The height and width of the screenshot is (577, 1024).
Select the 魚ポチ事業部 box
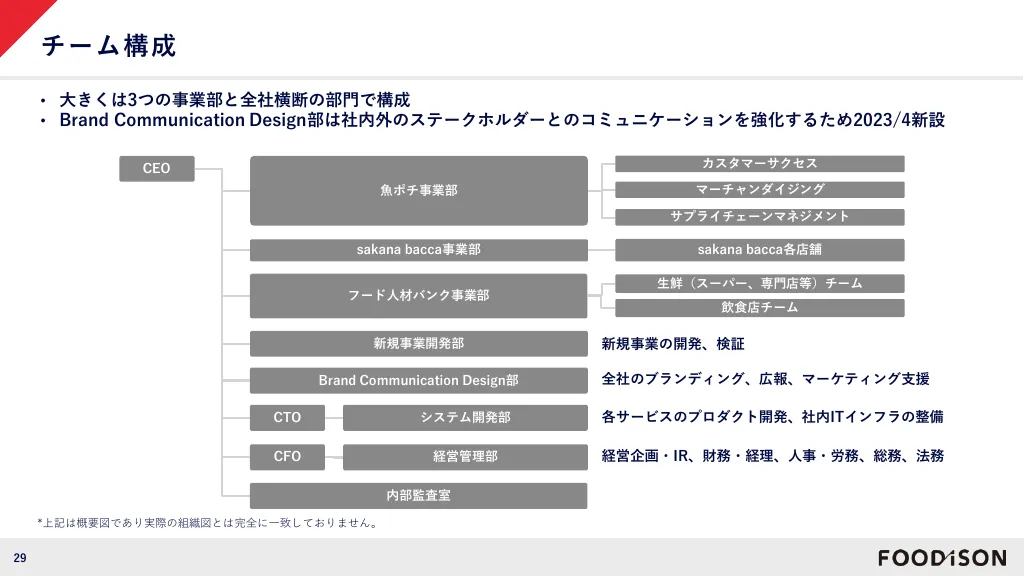419,191
